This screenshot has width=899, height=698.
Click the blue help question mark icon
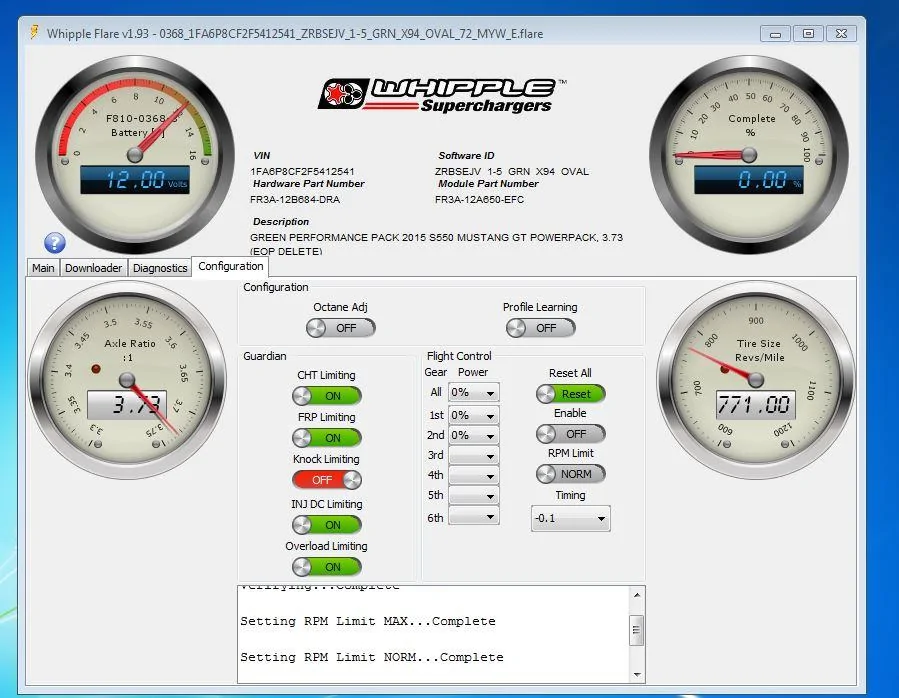[54, 243]
